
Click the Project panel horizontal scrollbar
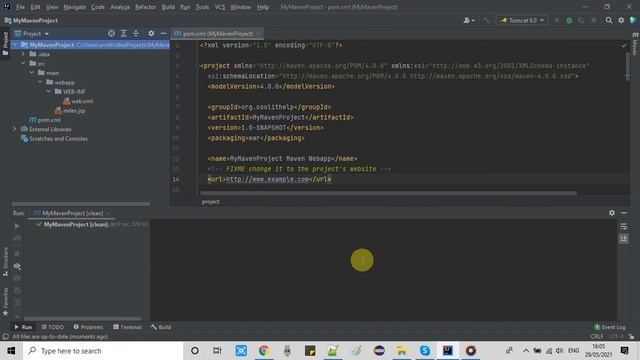81,204
